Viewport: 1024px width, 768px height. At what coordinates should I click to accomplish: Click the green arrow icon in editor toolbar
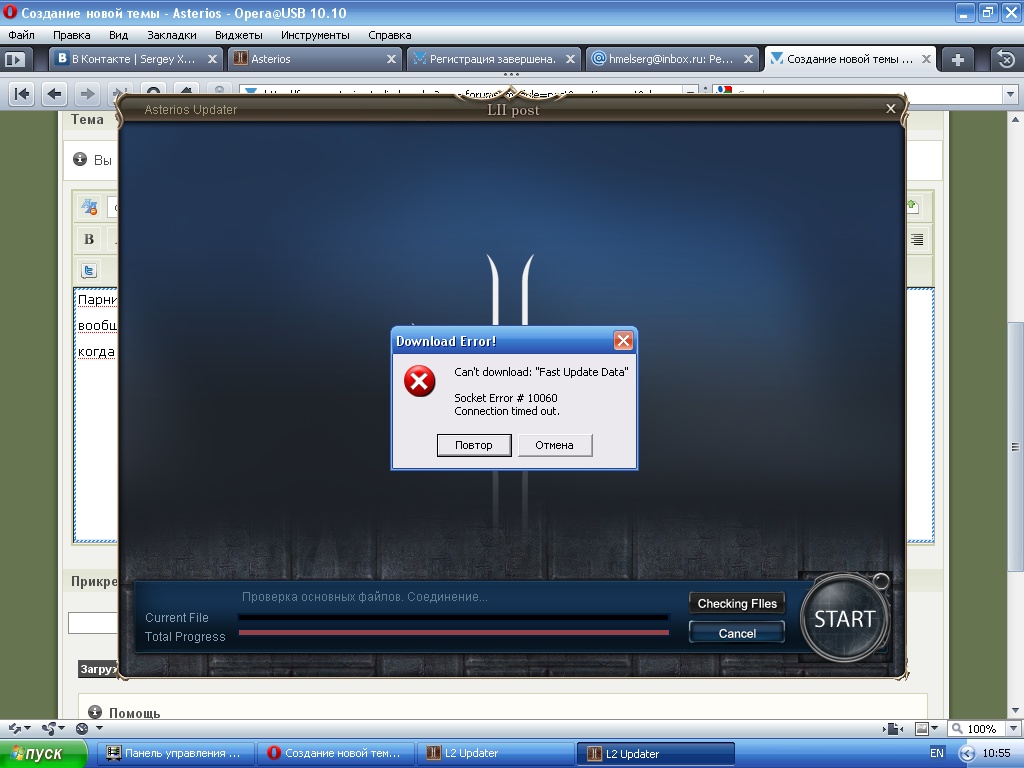pos(913,206)
